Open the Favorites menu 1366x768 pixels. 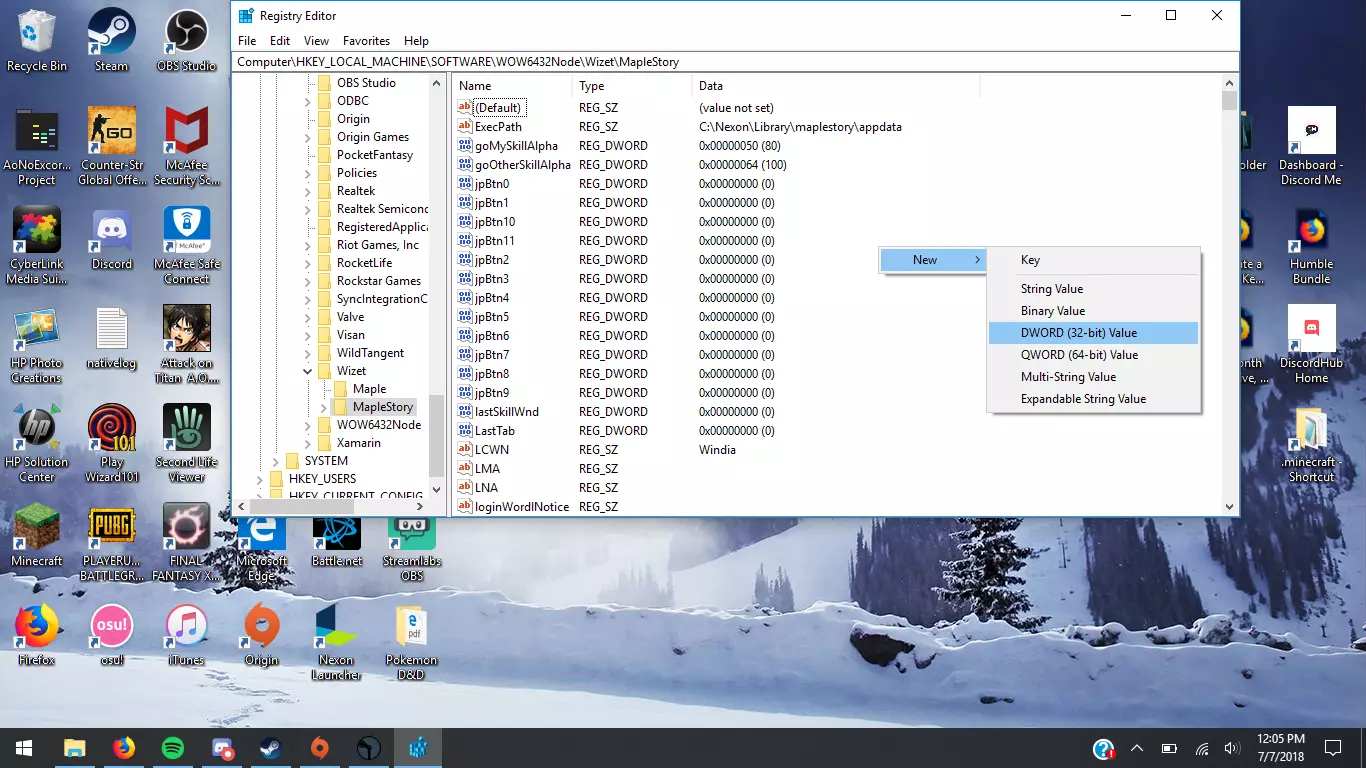coord(366,41)
